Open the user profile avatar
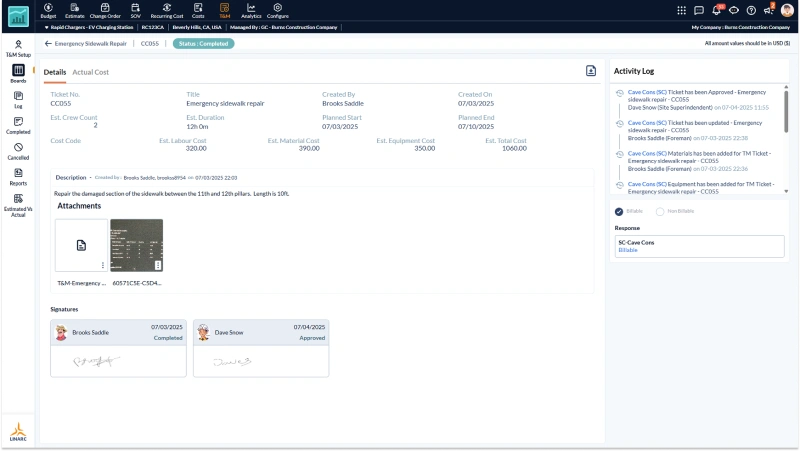 click(x=787, y=10)
